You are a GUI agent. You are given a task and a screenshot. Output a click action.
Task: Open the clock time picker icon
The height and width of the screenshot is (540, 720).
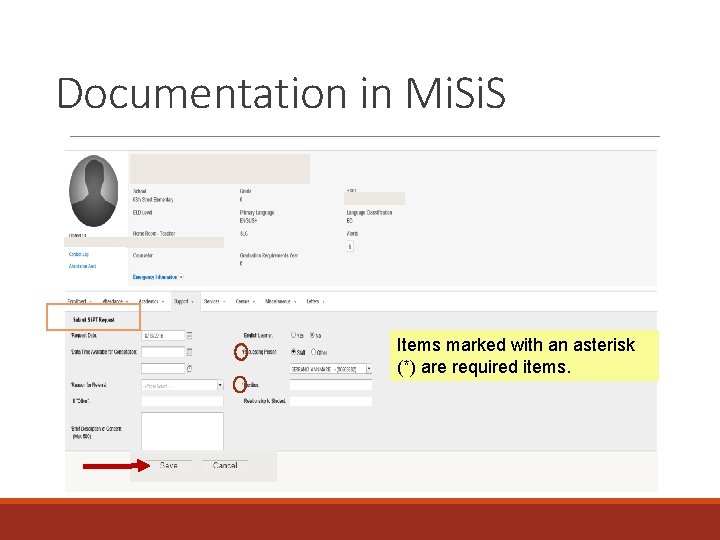point(189,368)
